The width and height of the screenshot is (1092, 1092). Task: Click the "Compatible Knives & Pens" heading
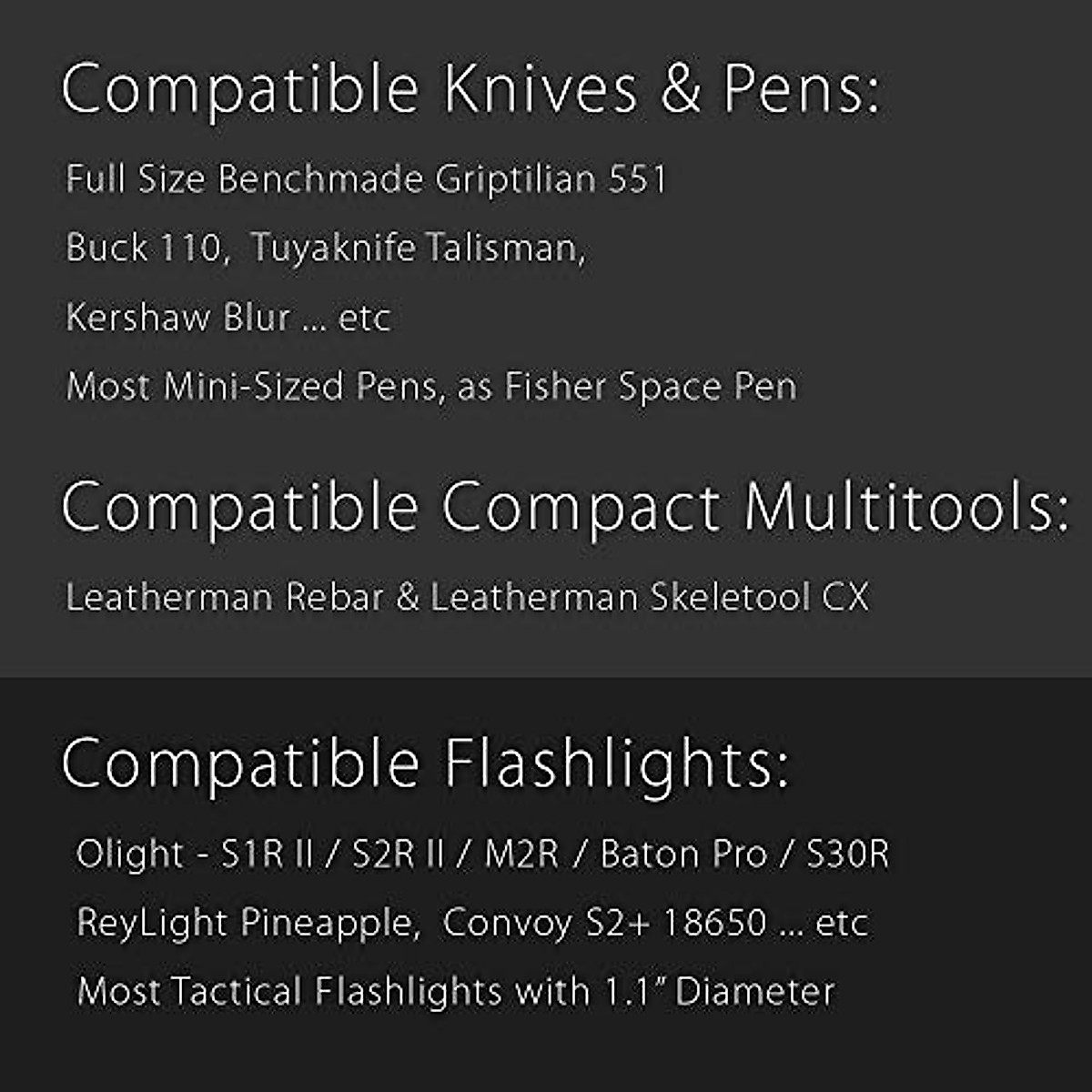(470, 89)
